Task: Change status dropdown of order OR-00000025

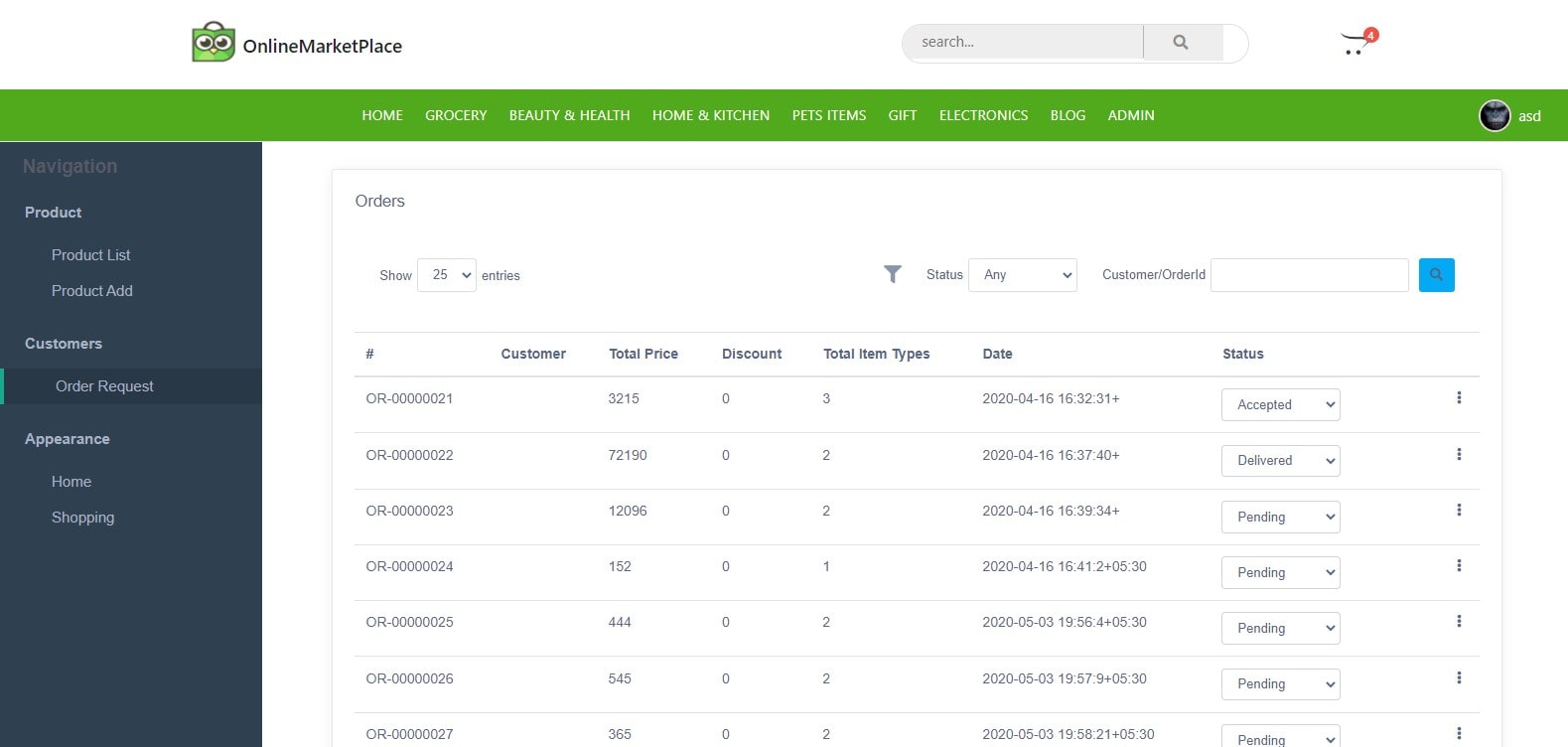Action: point(1281,629)
